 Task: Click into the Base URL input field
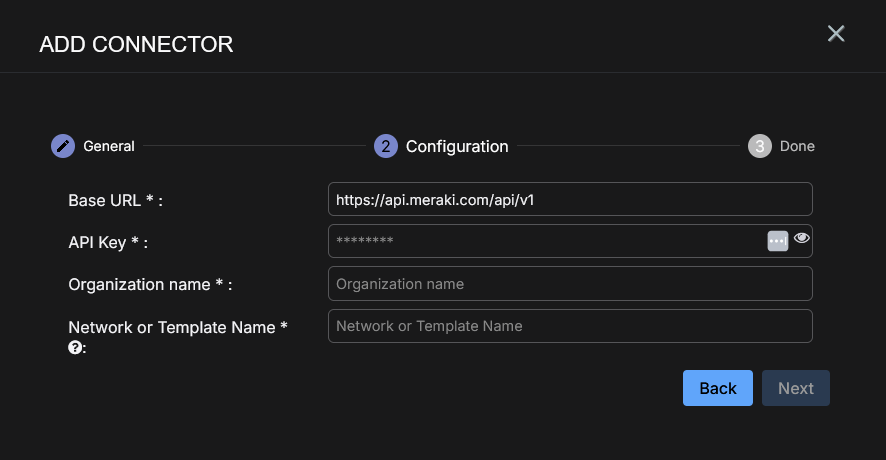tap(569, 200)
